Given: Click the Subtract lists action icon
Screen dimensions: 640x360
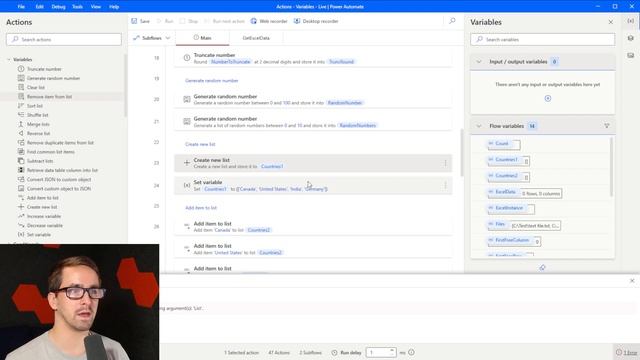Looking at the screenshot, I should click(x=21, y=161).
